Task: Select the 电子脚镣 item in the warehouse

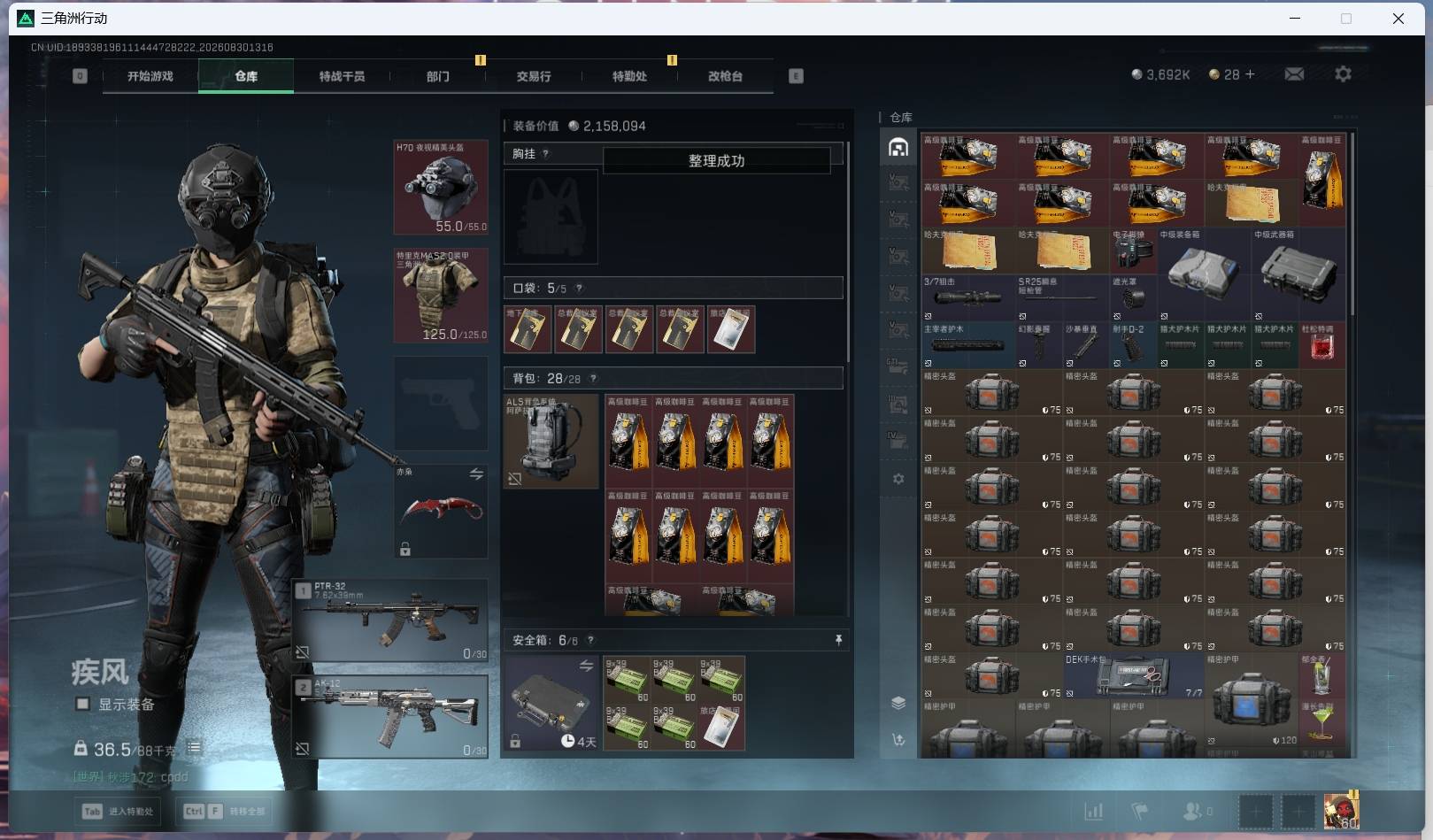Action: point(1134,250)
